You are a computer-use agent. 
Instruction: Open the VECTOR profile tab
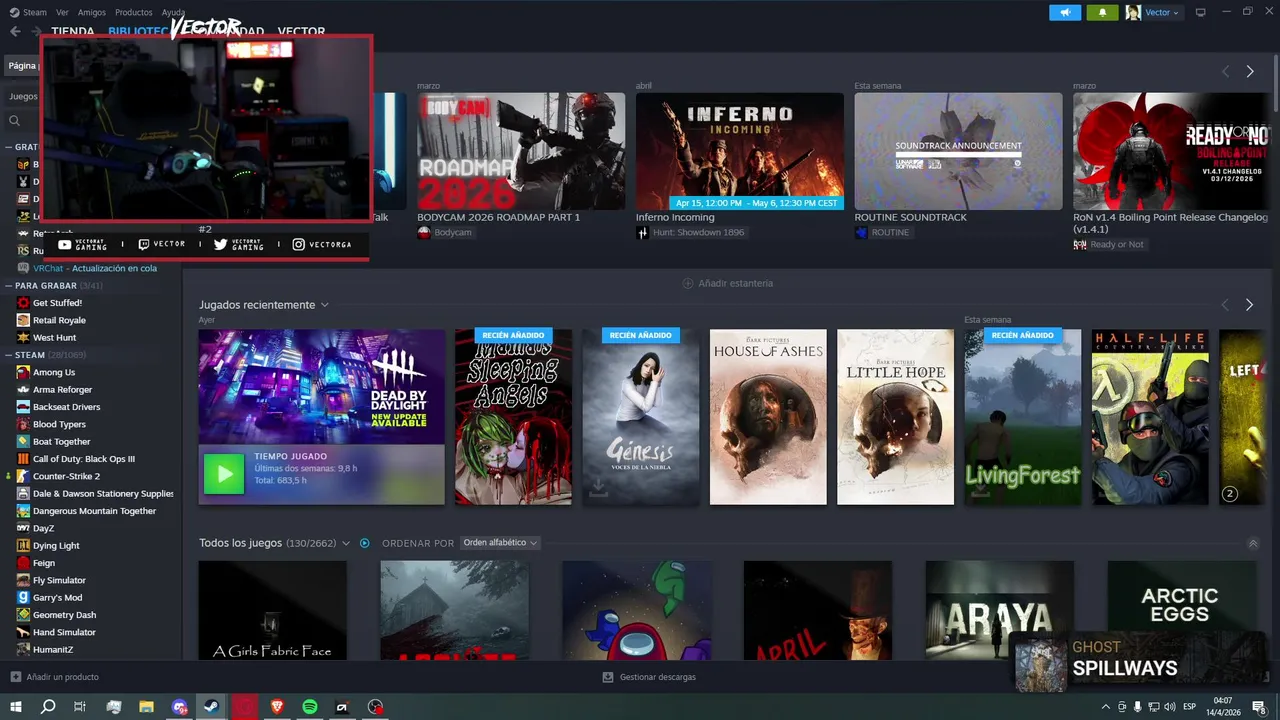coord(301,31)
